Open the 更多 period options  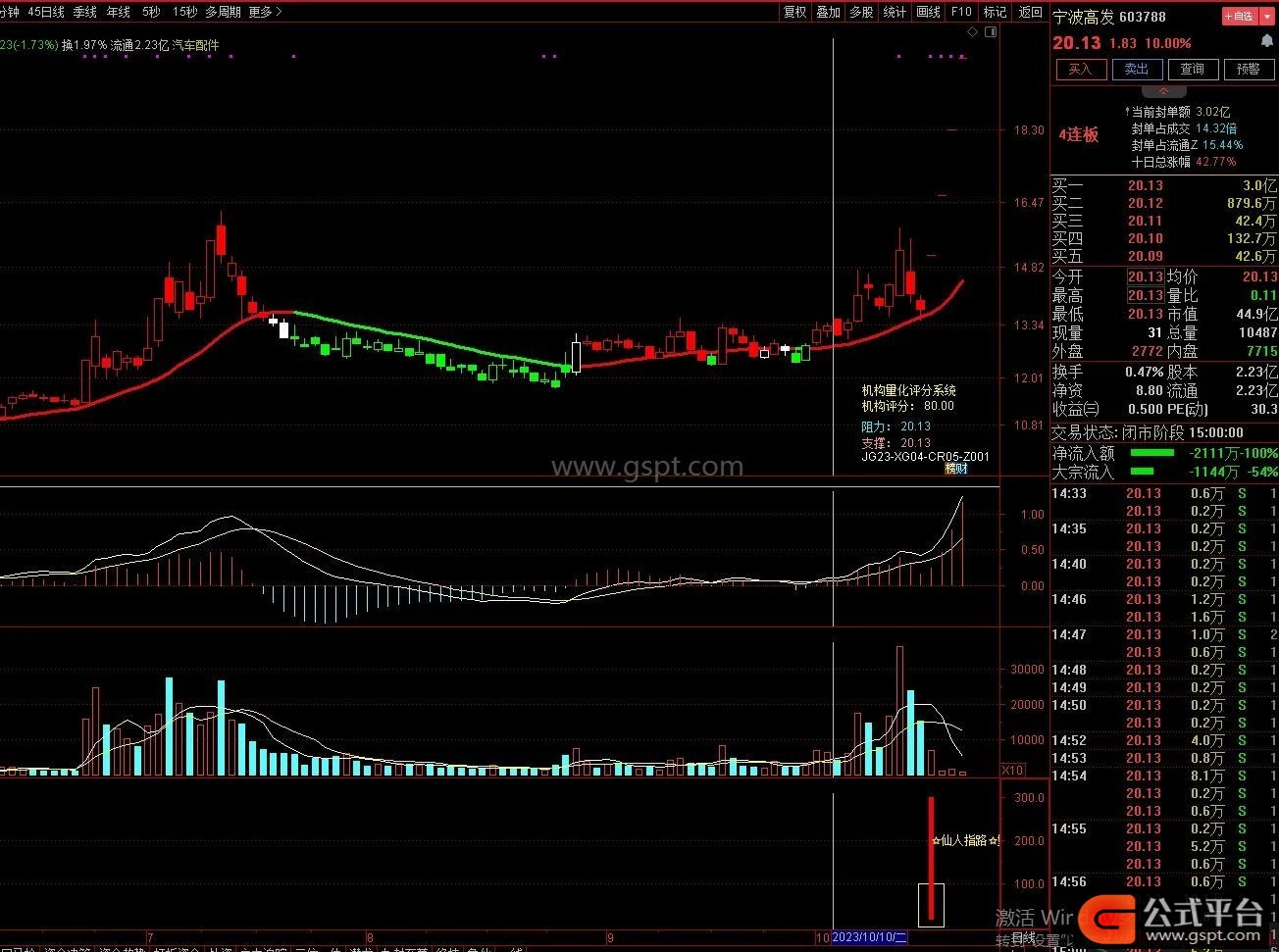265,12
